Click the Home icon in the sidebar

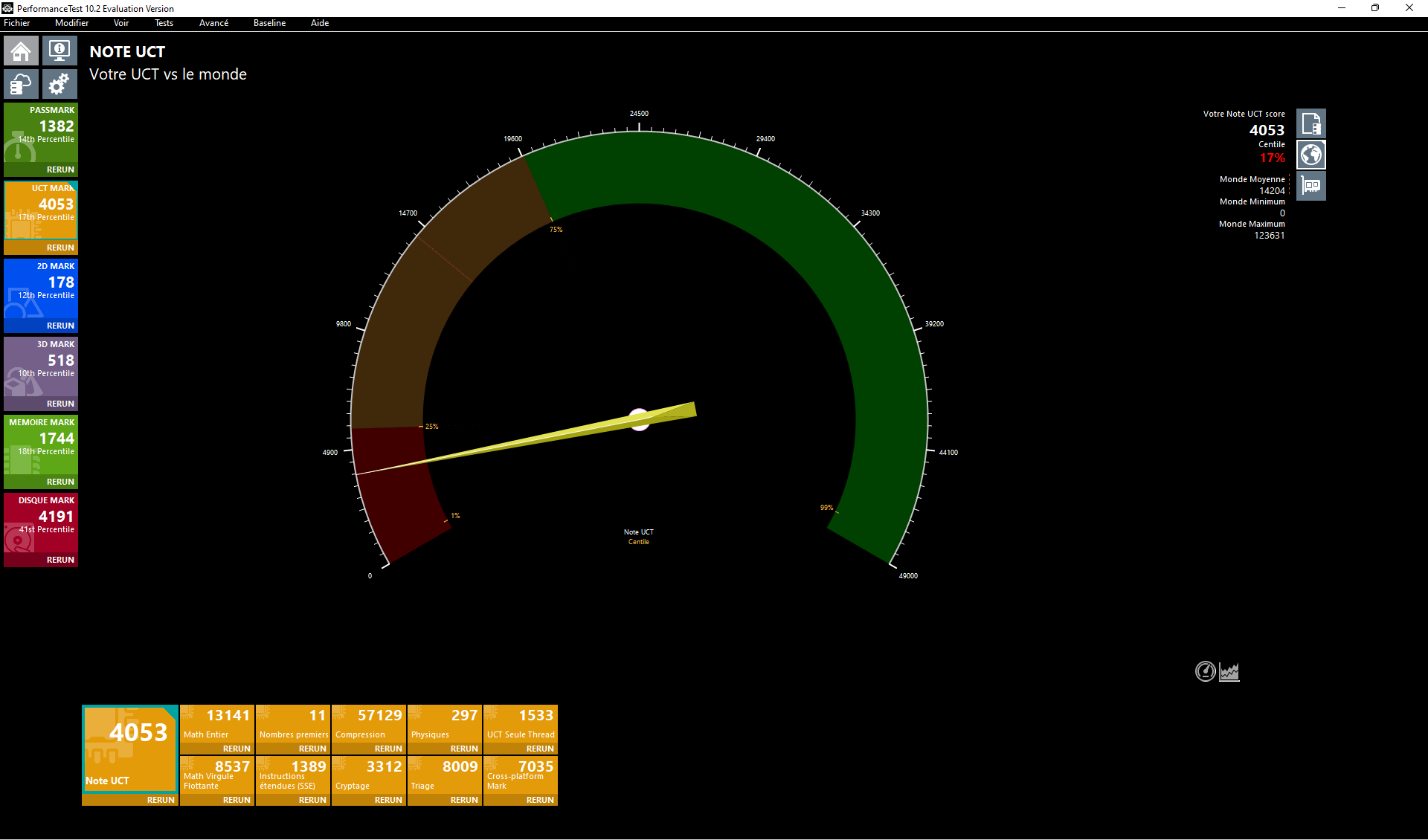21,51
